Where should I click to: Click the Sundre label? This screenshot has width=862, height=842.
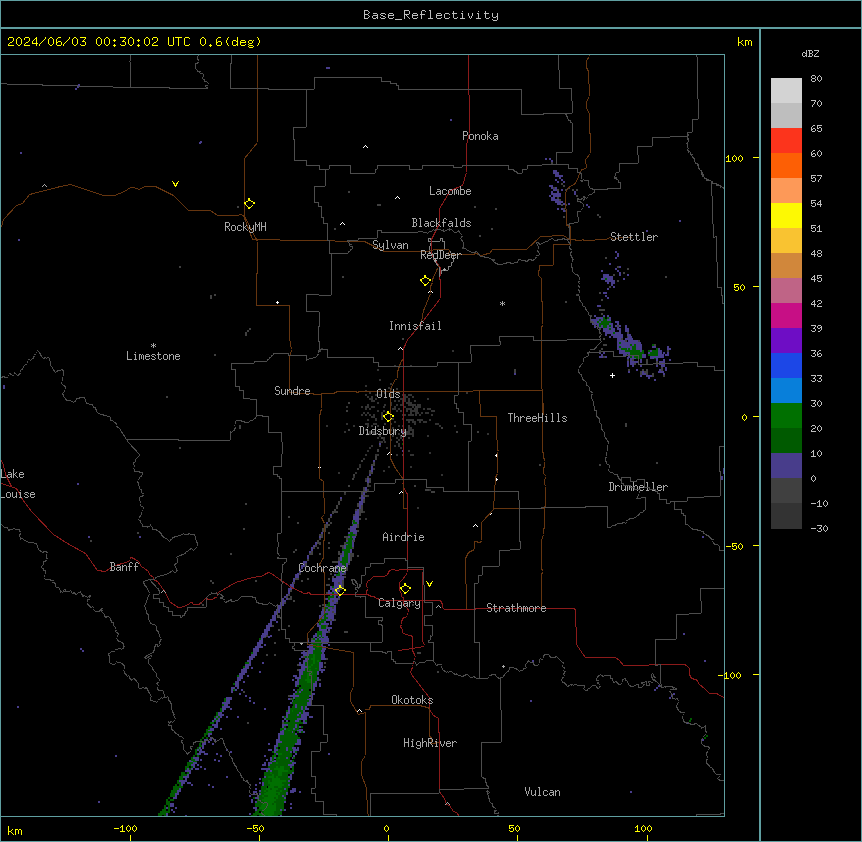coord(292,391)
